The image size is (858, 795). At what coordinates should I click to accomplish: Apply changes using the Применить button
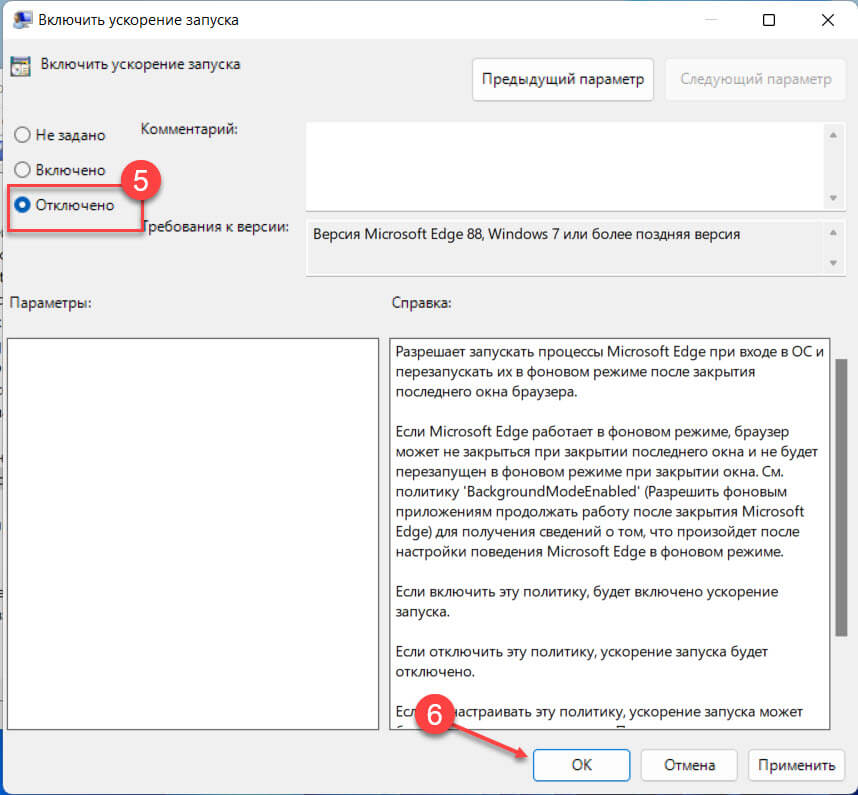(x=797, y=764)
